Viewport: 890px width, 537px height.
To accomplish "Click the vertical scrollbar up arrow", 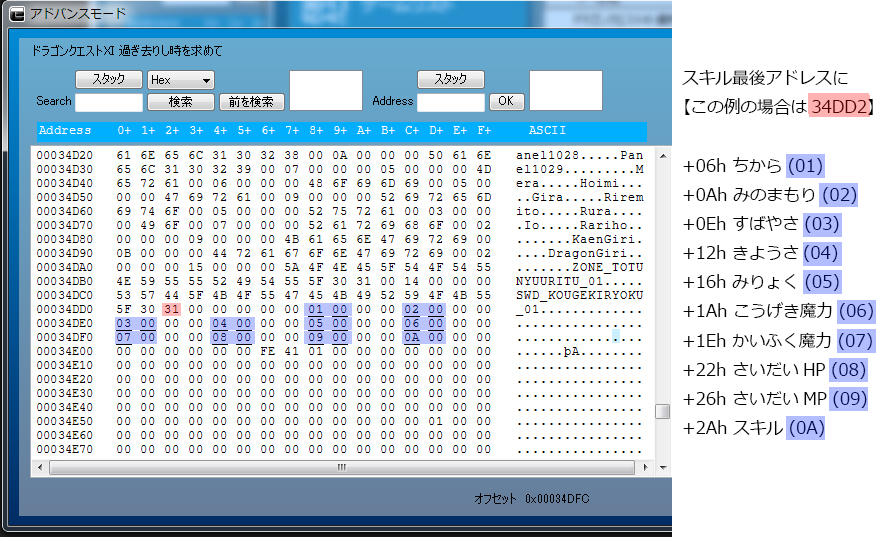I will pyautogui.click(x=662, y=155).
